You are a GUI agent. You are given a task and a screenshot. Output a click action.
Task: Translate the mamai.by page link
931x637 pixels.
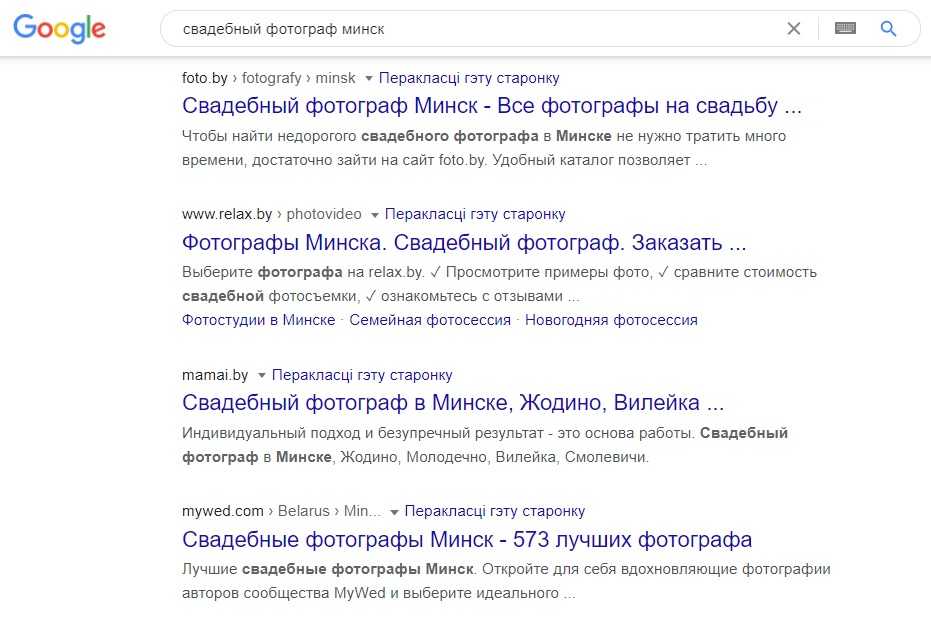click(x=362, y=375)
